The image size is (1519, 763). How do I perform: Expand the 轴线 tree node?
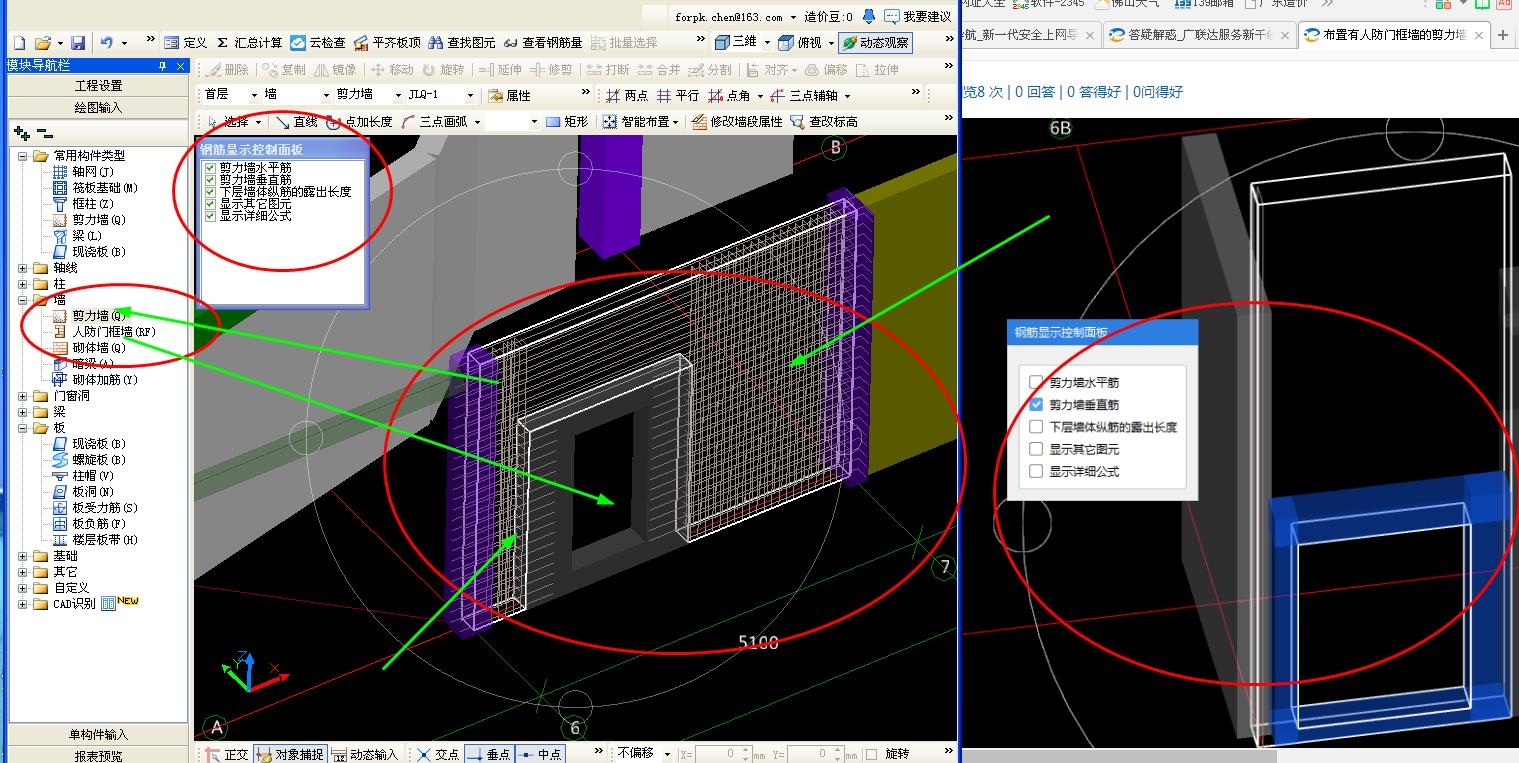click(x=23, y=268)
